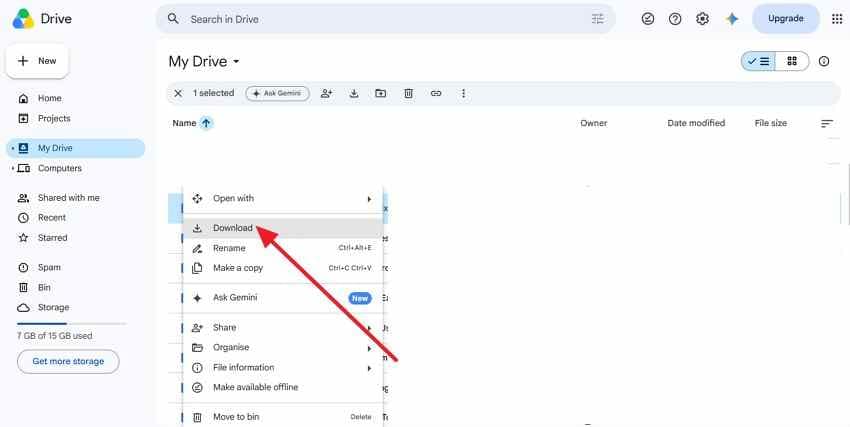Expand the My Drive sidebar arrow
This screenshot has width=850, height=427.
12,148
